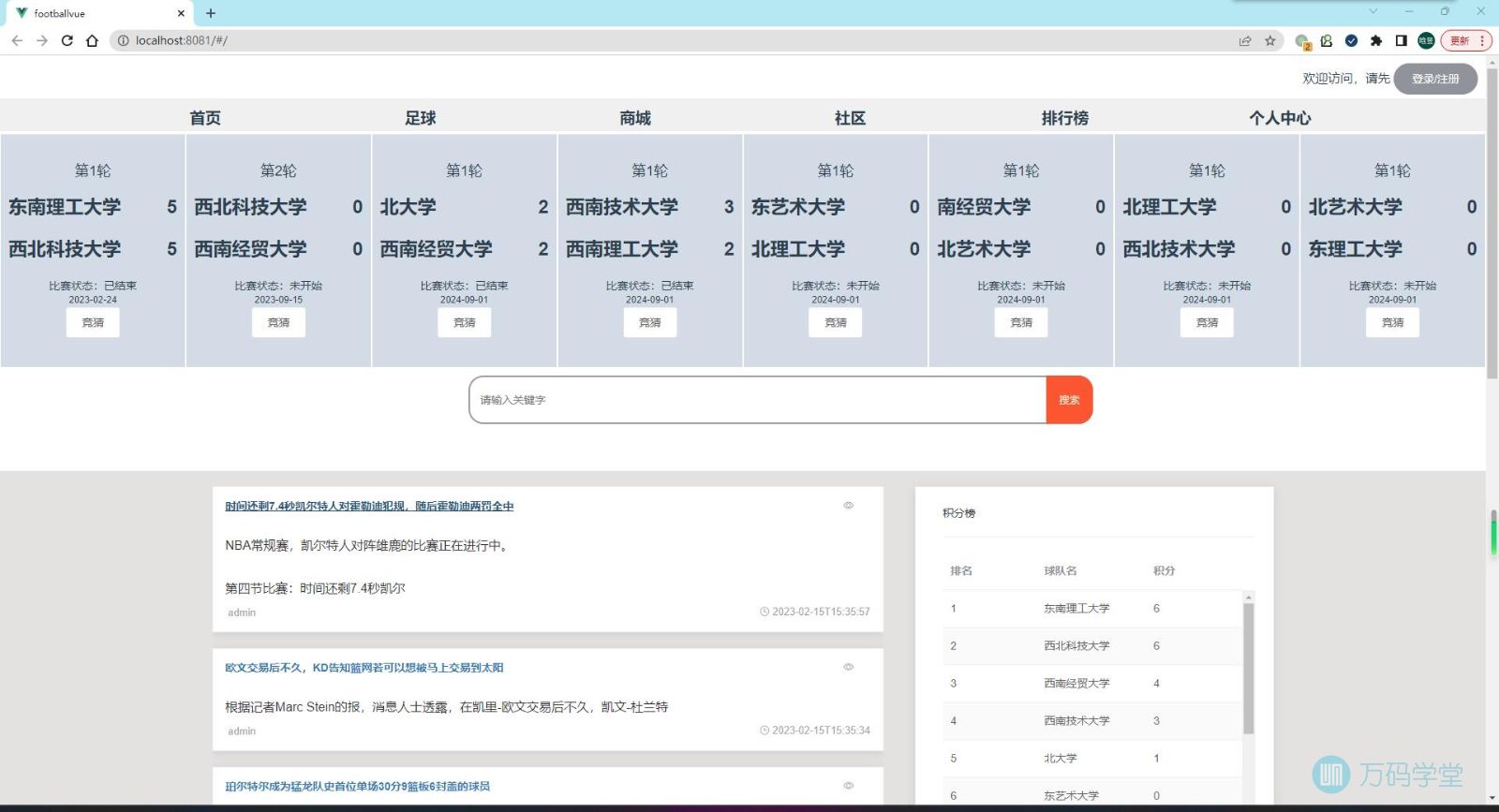Click the 球队名 column header
1499x812 pixels.
1061,570
